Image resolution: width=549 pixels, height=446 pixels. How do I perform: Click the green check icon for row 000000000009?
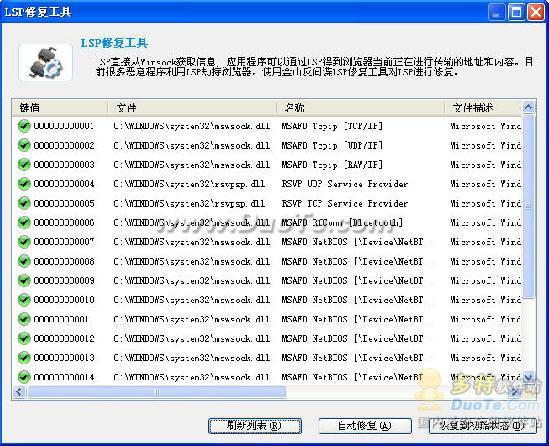[x=24, y=280]
